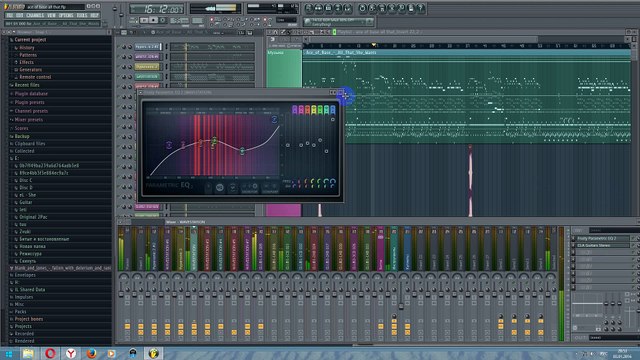Click the Compare button in Parametric EQ 2
Viewport: 640px width, 360px height.
click(x=270, y=188)
